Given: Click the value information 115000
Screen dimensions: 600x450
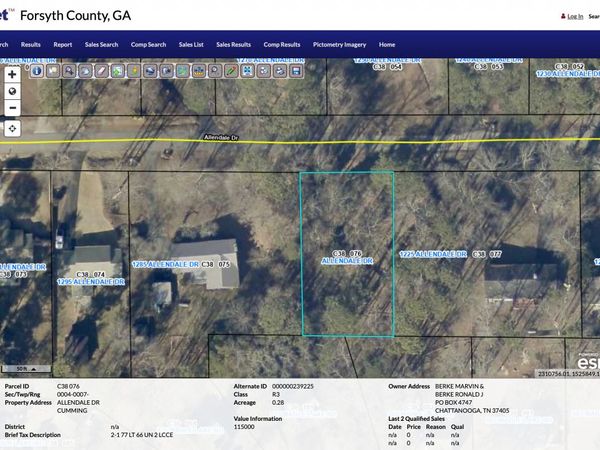Looking at the screenshot, I should [x=244, y=427].
